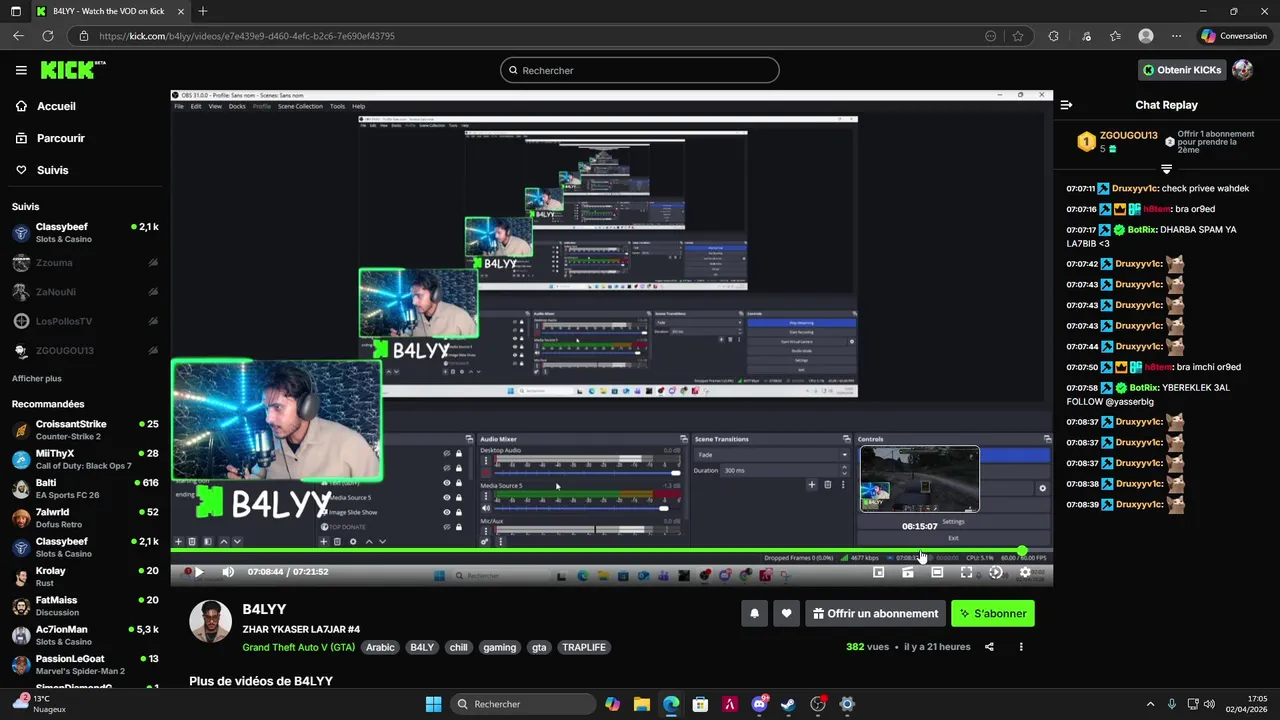Click the progress bar playhead knob

pos(1022,551)
